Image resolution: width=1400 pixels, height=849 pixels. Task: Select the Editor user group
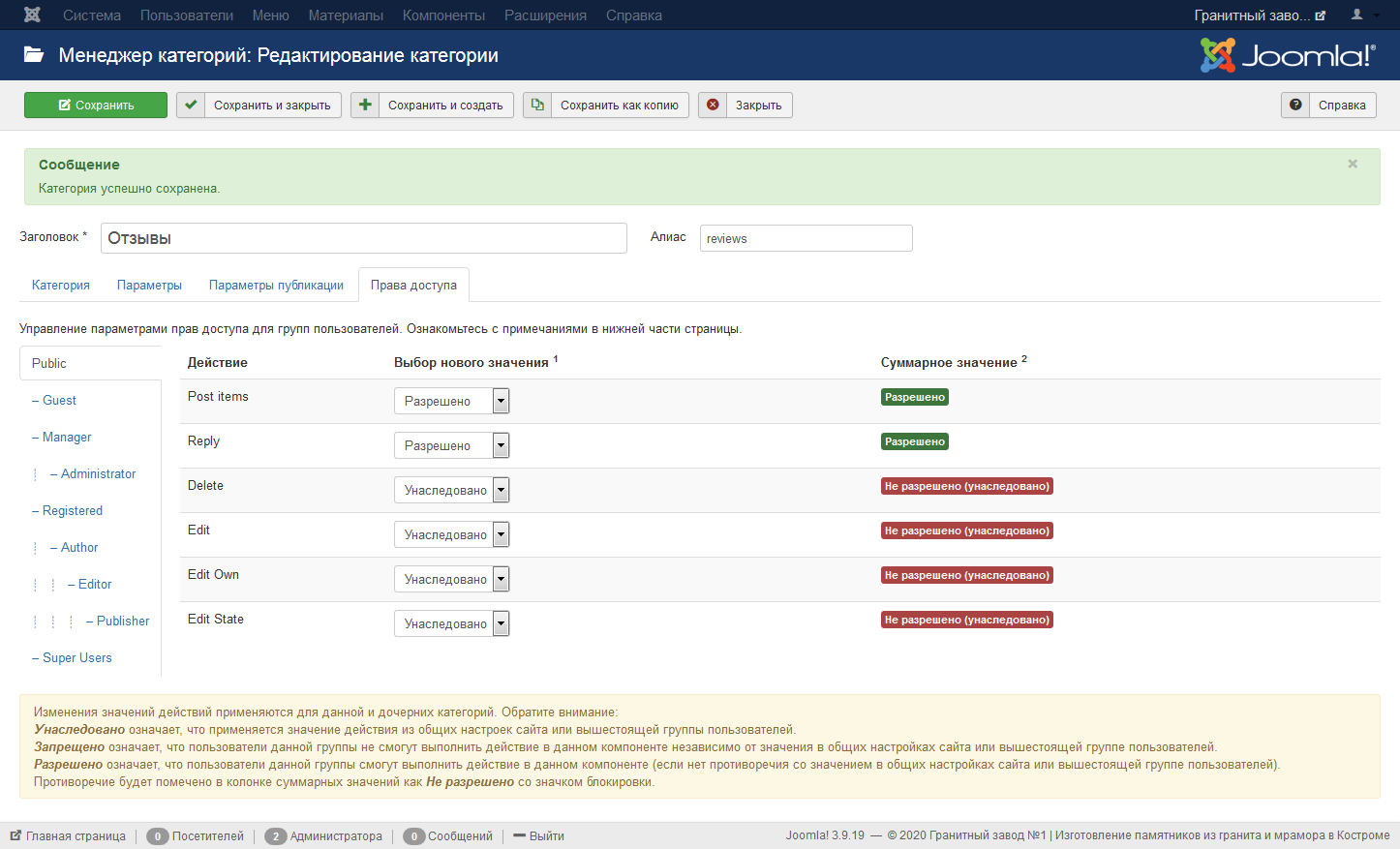coord(90,584)
